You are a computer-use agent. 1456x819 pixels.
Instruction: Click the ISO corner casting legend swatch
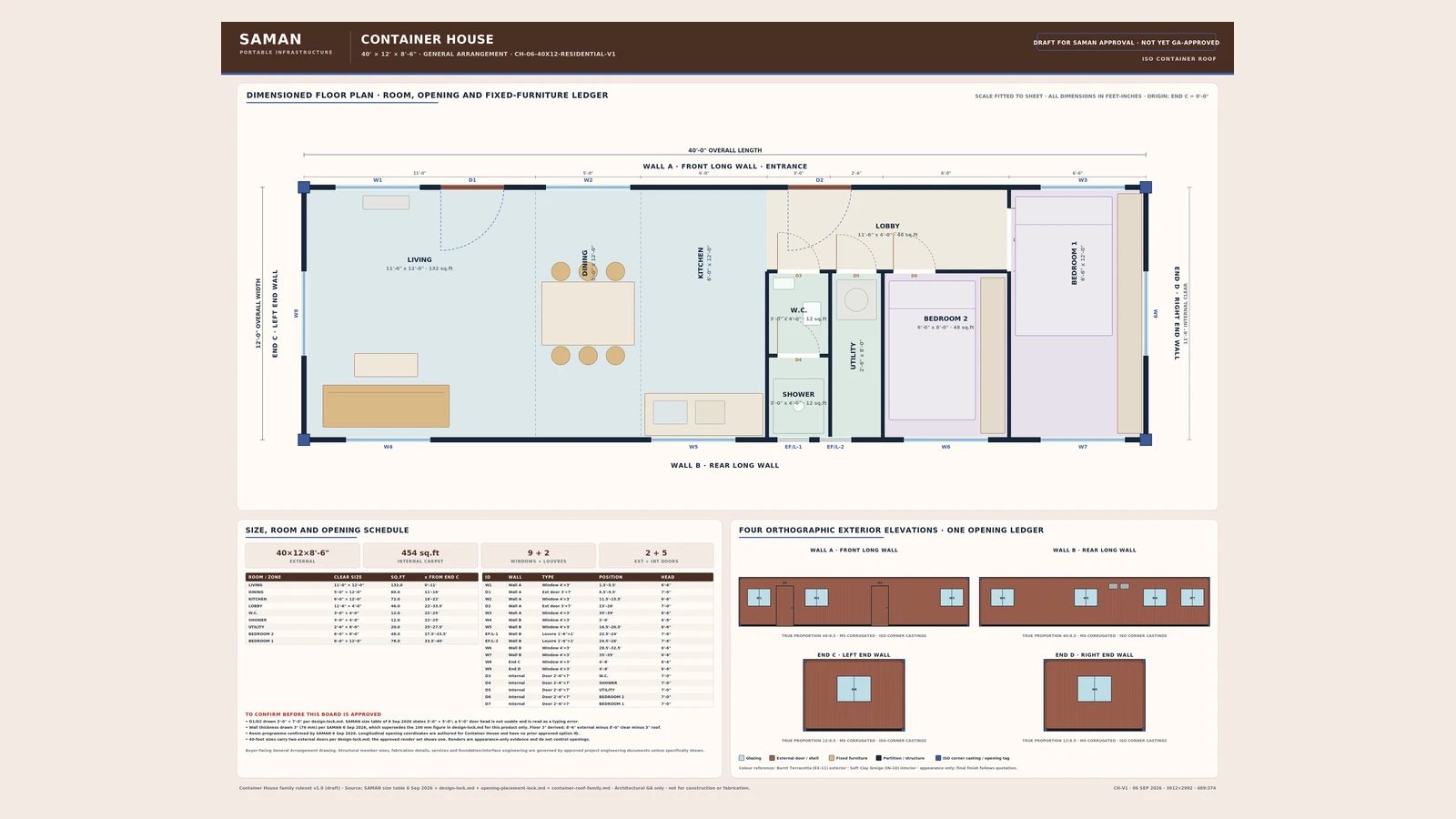pyautogui.click(x=938, y=757)
